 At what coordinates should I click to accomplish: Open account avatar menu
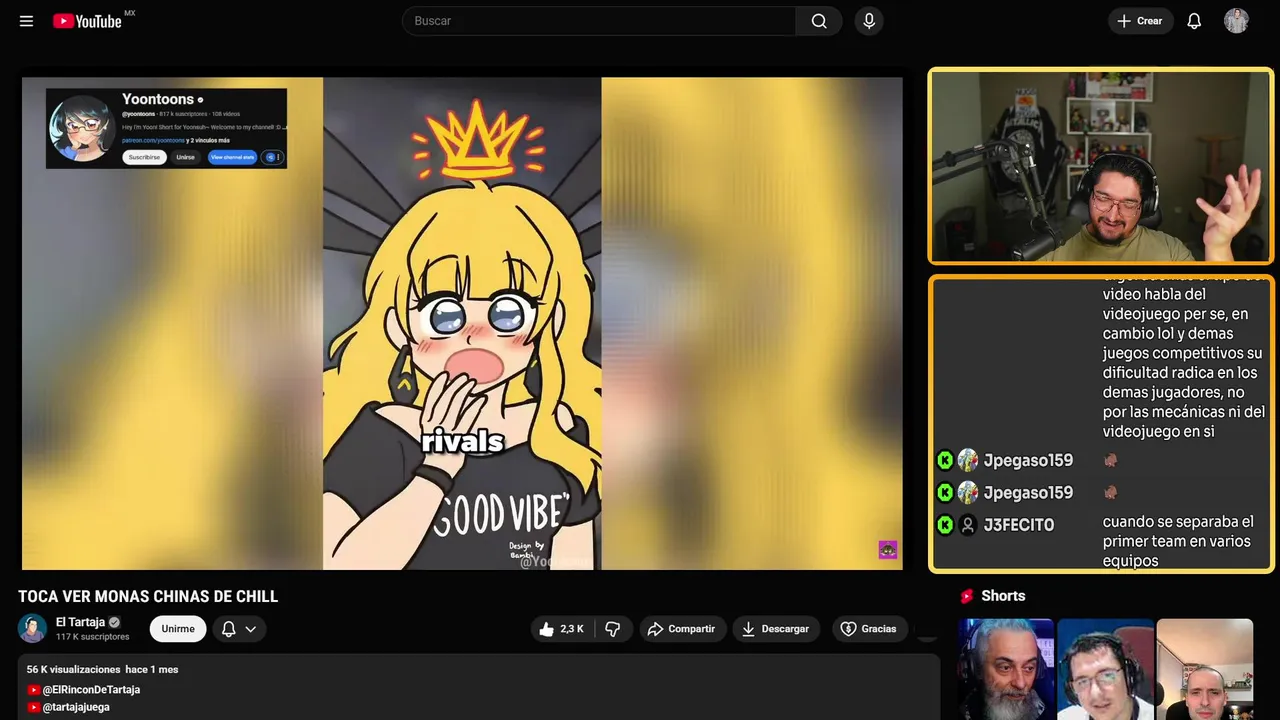[x=1236, y=21]
